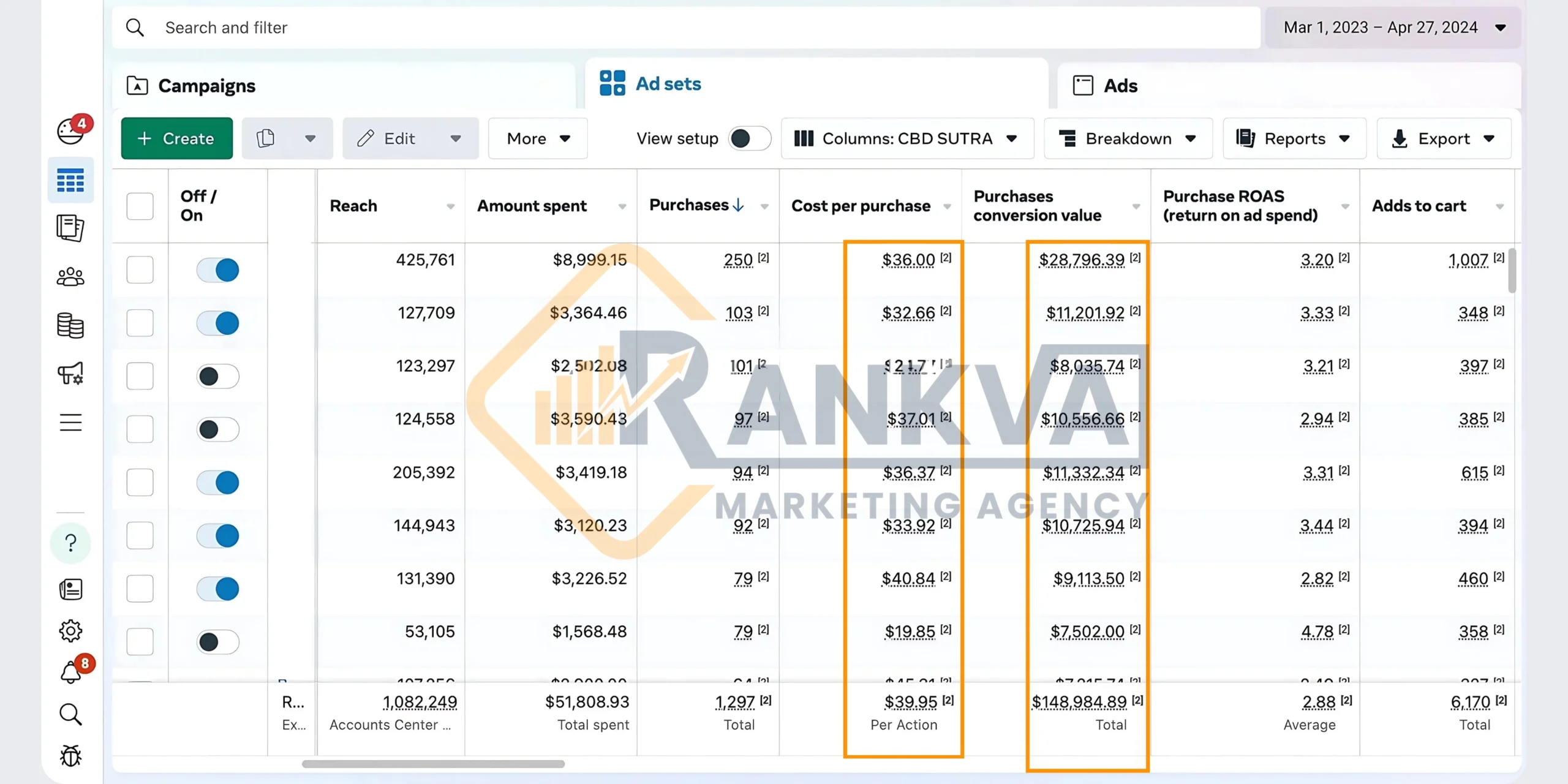Select the Campaigns table grid icon
Image resolution: width=1568 pixels, height=784 pixels.
(70, 179)
